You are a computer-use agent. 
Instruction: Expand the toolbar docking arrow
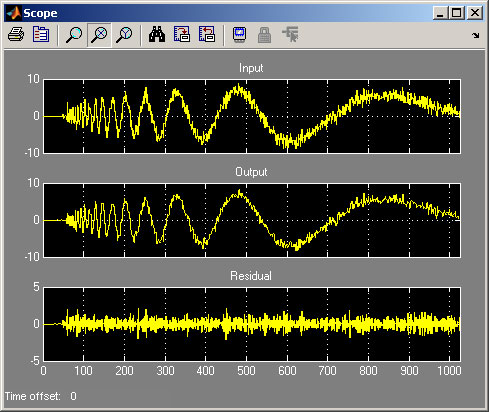point(475,35)
